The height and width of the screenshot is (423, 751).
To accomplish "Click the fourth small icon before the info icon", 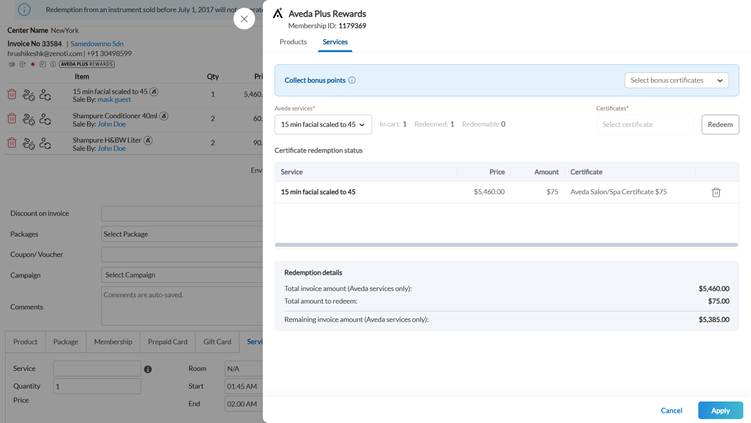I will point(43,64).
